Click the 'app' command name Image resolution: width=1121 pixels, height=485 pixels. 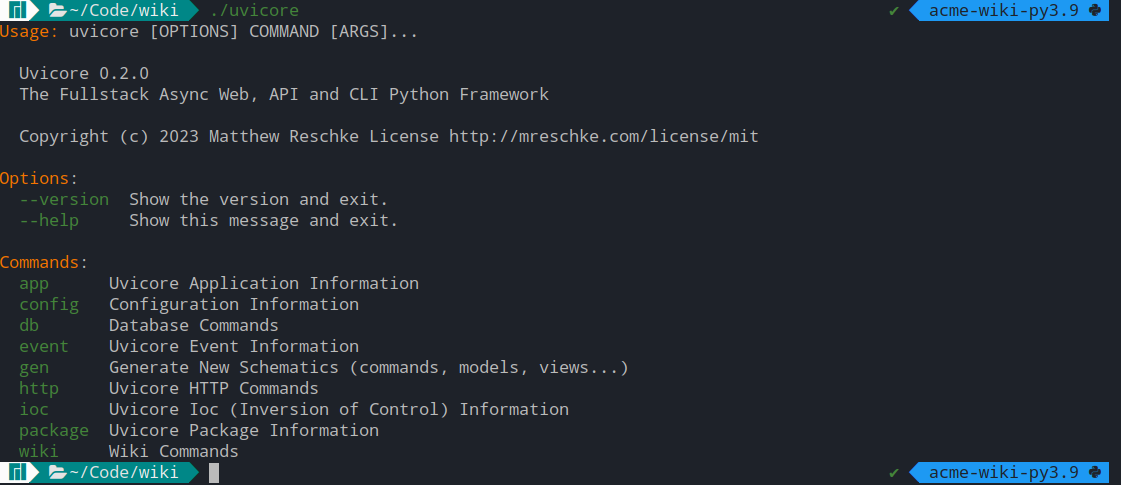click(34, 284)
